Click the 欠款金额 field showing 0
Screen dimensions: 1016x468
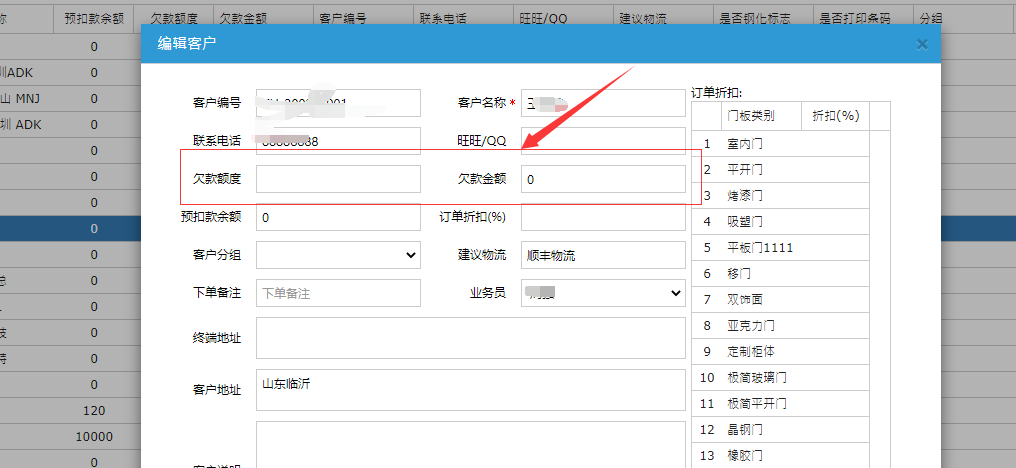pyautogui.click(x=603, y=179)
